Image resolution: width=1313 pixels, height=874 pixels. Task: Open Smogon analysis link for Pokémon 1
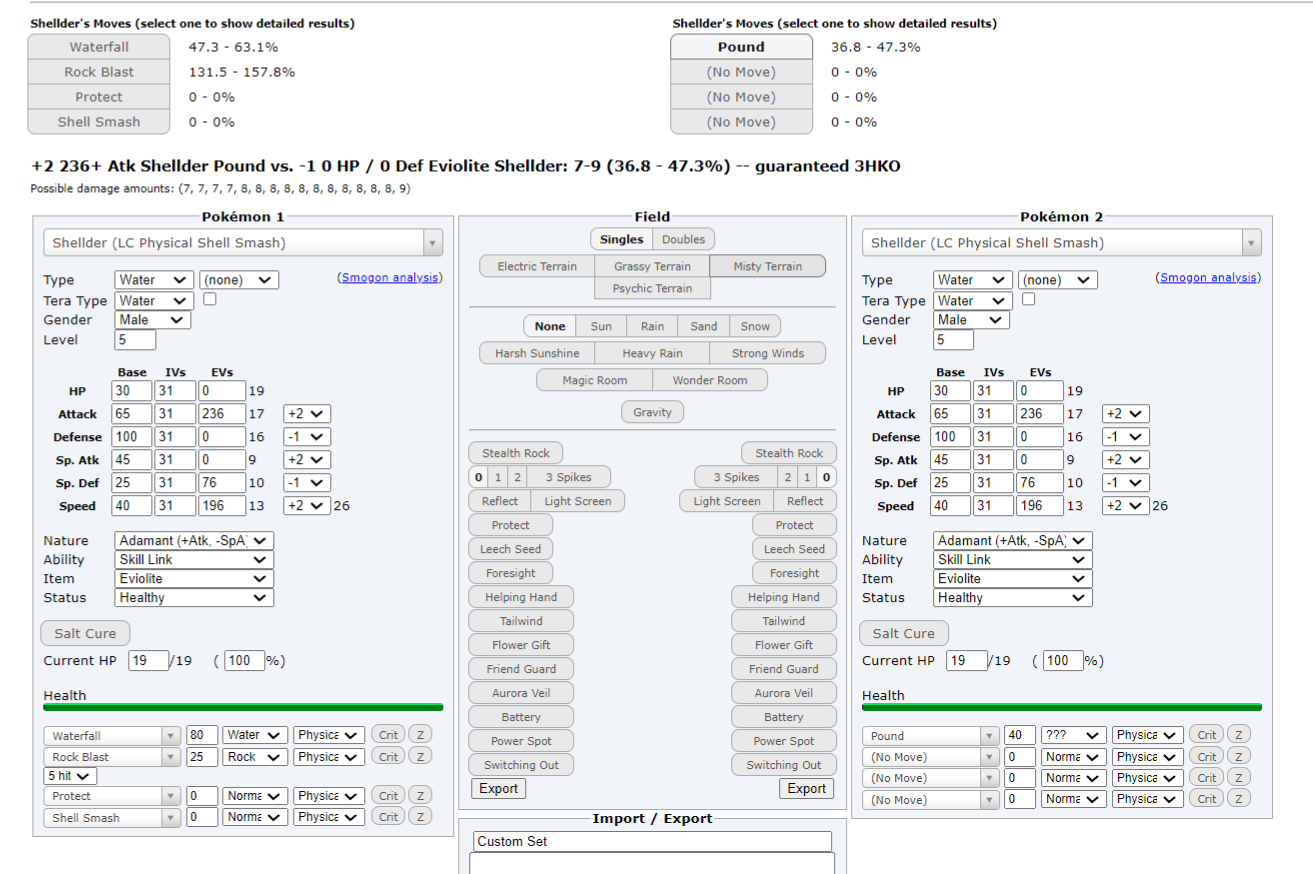click(390, 278)
